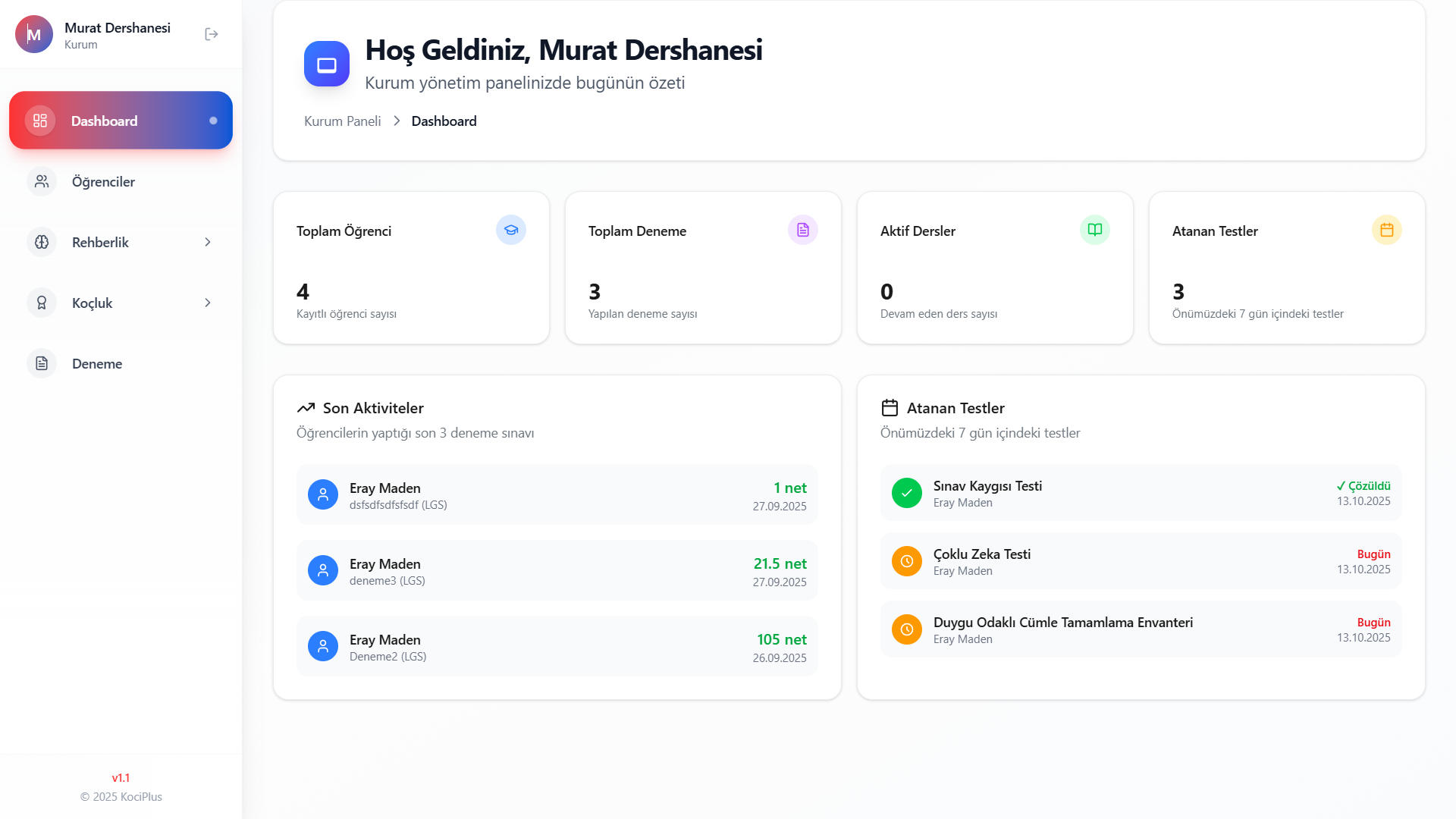Open the Duygu Odaklı Cümle Tamamlama Envanteri test
This screenshot has width=1456, height=819.
[1062, 623]
